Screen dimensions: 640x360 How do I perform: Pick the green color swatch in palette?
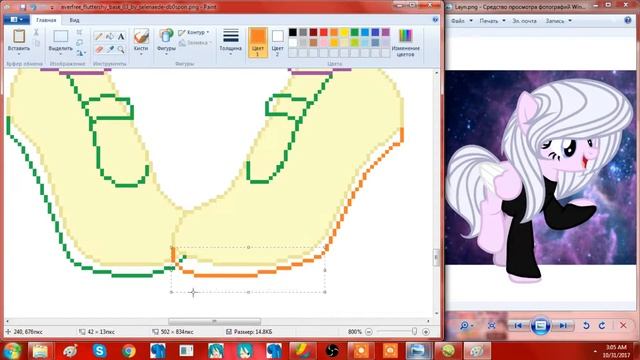click(355, 32)
